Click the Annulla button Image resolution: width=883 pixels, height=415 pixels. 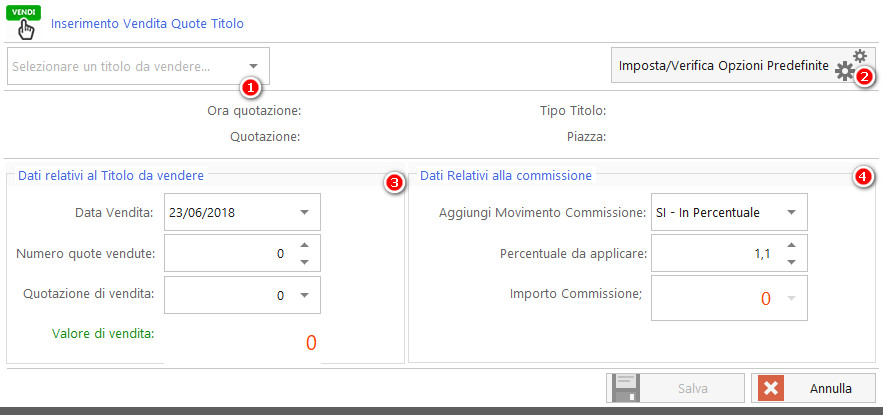point(813,388)
